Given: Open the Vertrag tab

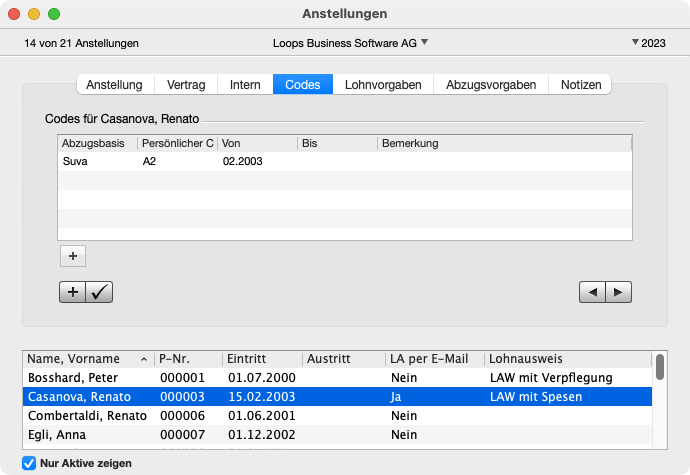Looking at the screenshot, I should [x=187, y=85].
